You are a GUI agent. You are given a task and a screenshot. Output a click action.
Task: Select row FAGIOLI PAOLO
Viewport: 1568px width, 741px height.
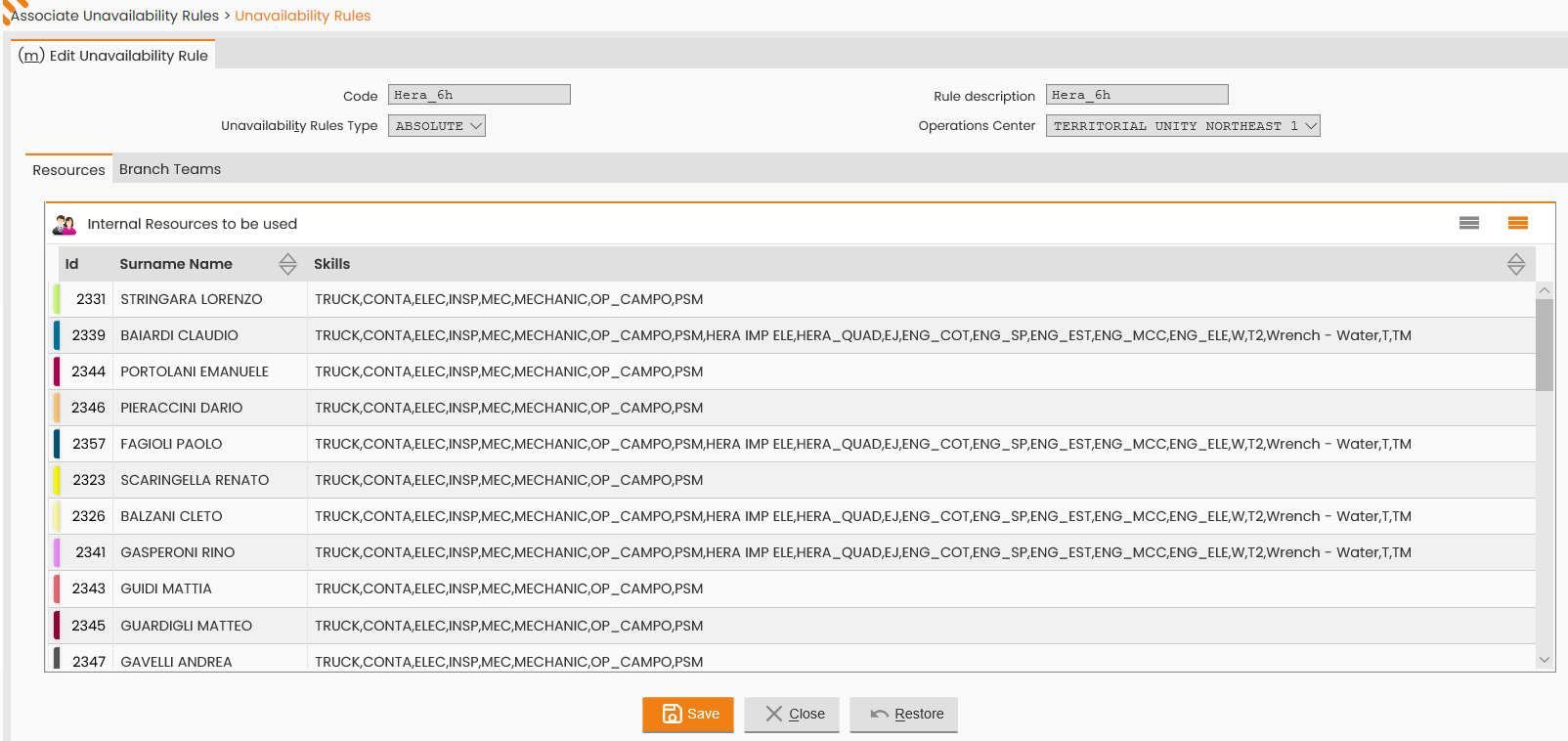[x=793, y=444]
